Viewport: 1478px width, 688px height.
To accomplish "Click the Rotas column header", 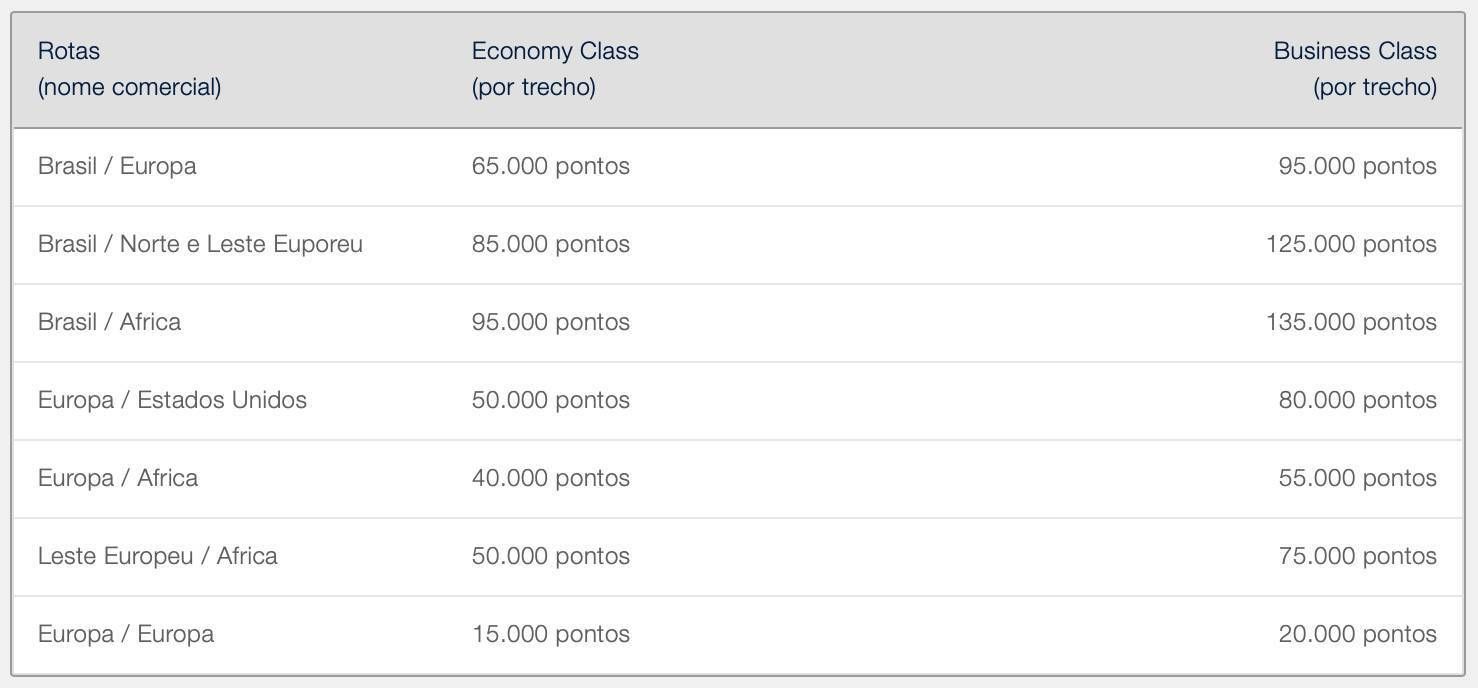I will pyautogui.click(x=129, y=69).
